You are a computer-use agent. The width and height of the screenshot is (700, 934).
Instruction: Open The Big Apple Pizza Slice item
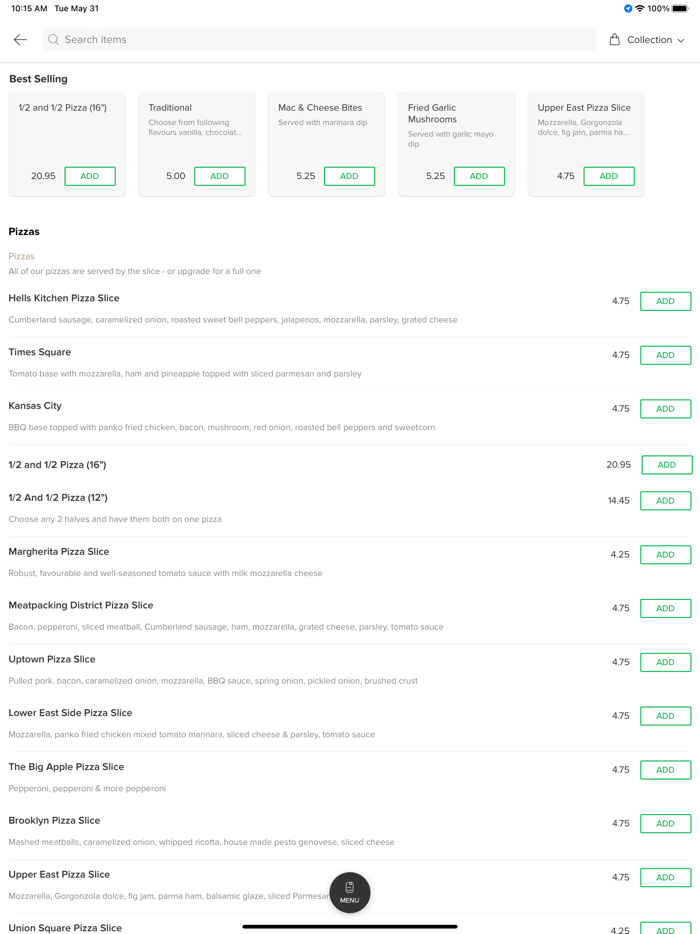coord(66,767)
